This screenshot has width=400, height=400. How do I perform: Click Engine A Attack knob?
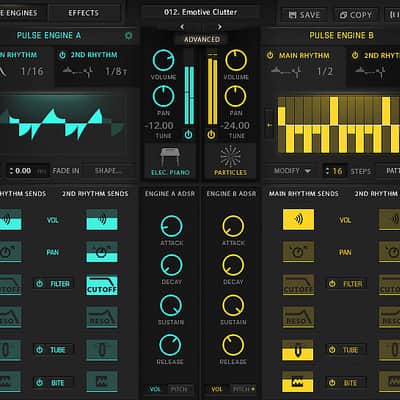(171, 226)
